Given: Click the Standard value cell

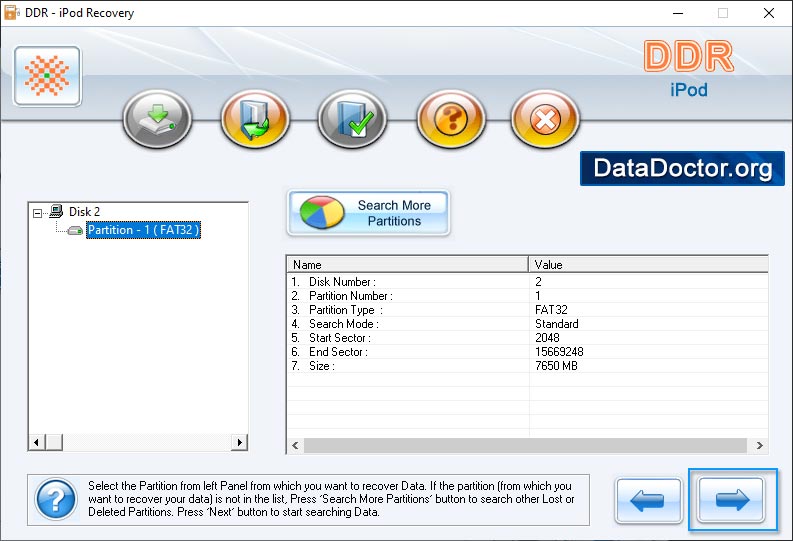Looking at the screenshot, I should [x=557, y=324].
